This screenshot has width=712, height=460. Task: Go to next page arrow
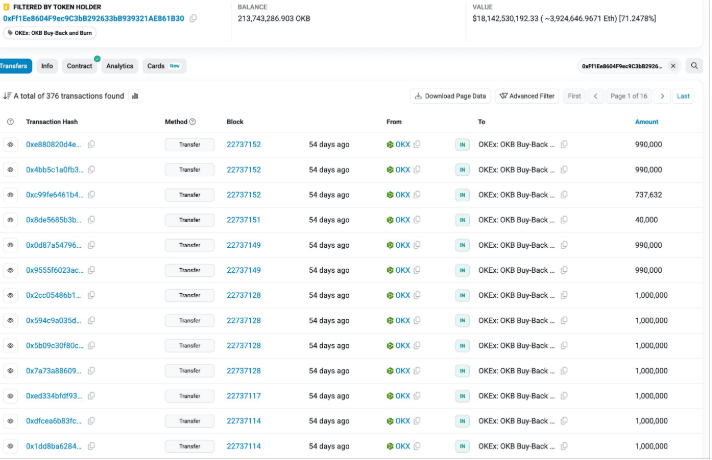pos(662,96)
